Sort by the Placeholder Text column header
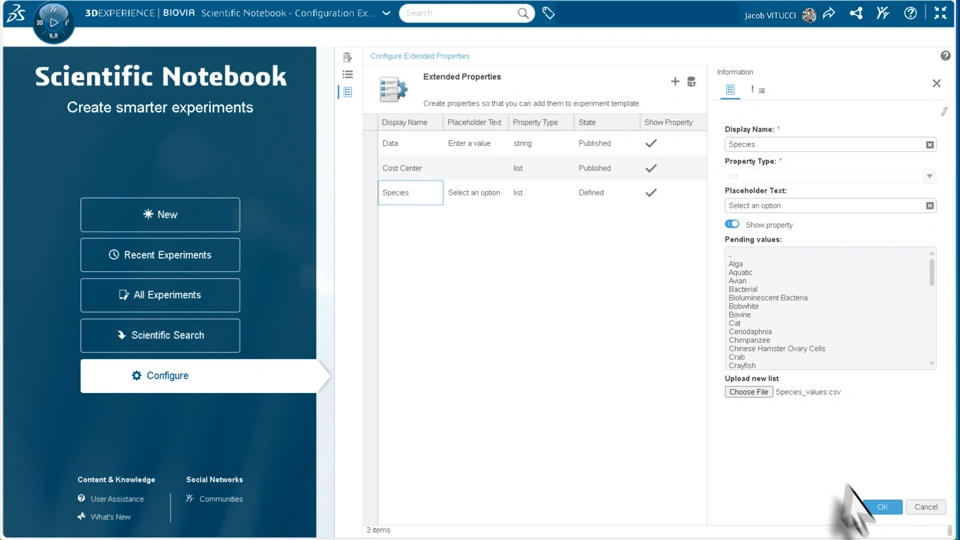The height and width of the screenshot is (540, 960). [474, 122]
